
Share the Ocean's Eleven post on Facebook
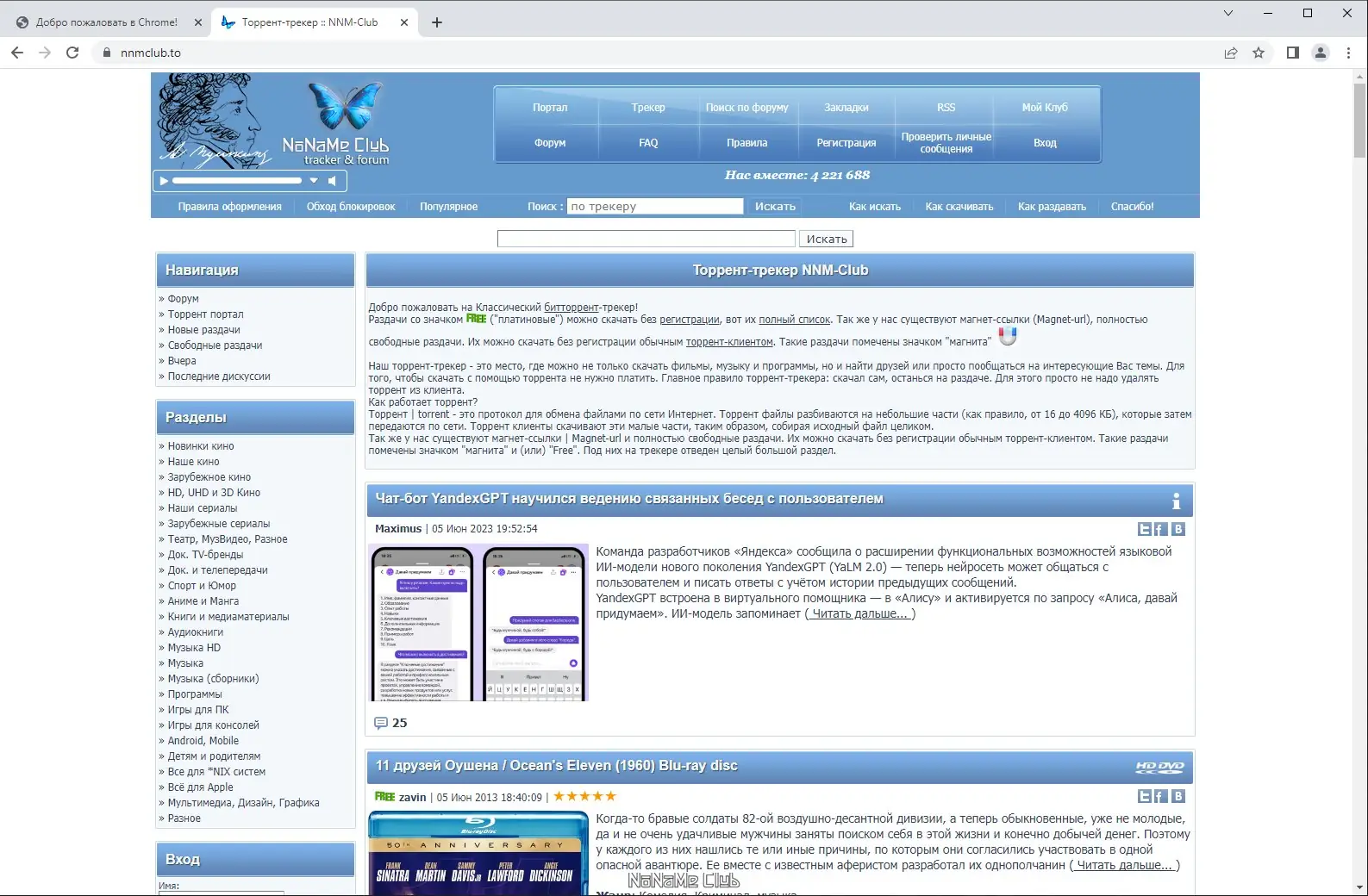tap(1161, 796)
